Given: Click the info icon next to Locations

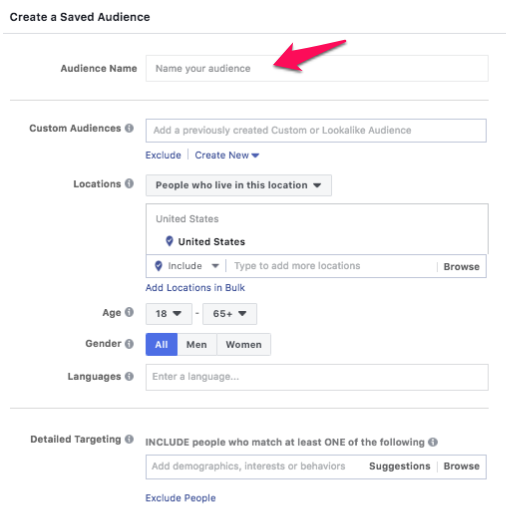Looking at the screenshot, I should (x=129, y=183).
